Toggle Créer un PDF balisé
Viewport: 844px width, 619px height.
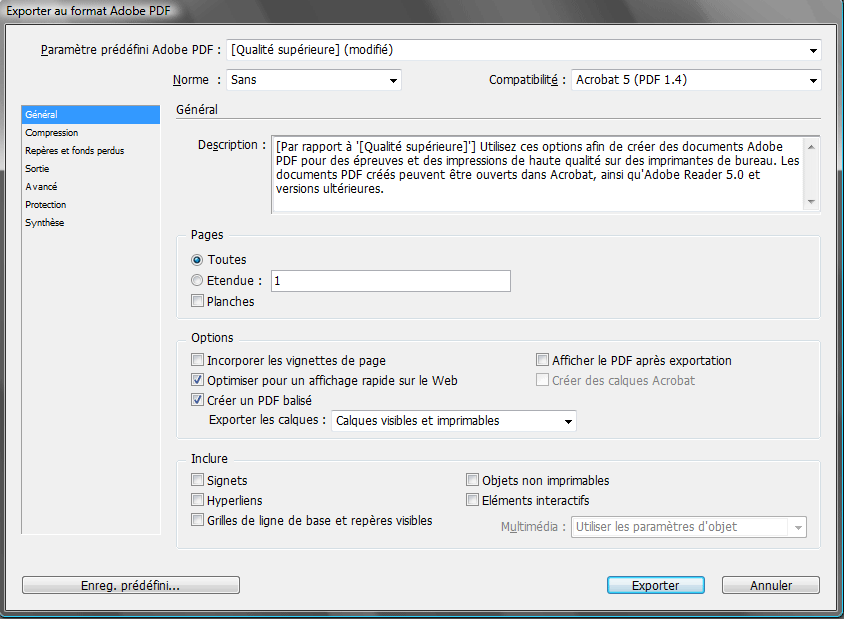coord(198,400)
